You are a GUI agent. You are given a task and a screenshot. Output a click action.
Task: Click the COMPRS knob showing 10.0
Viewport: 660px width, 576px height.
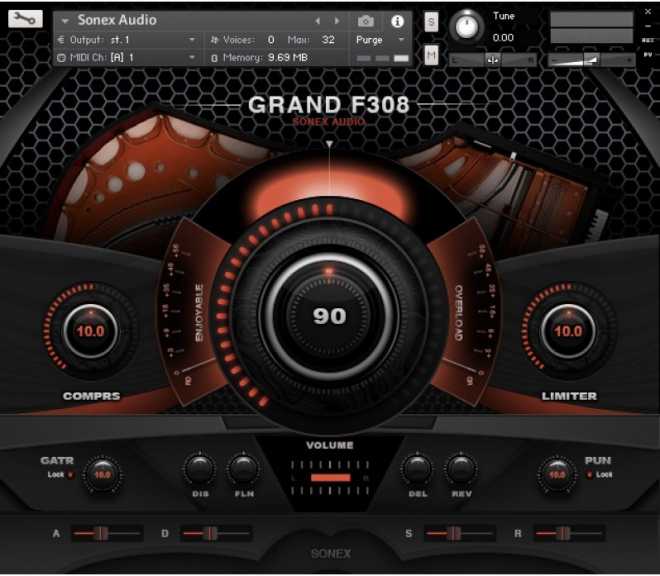tap(91, 331)
